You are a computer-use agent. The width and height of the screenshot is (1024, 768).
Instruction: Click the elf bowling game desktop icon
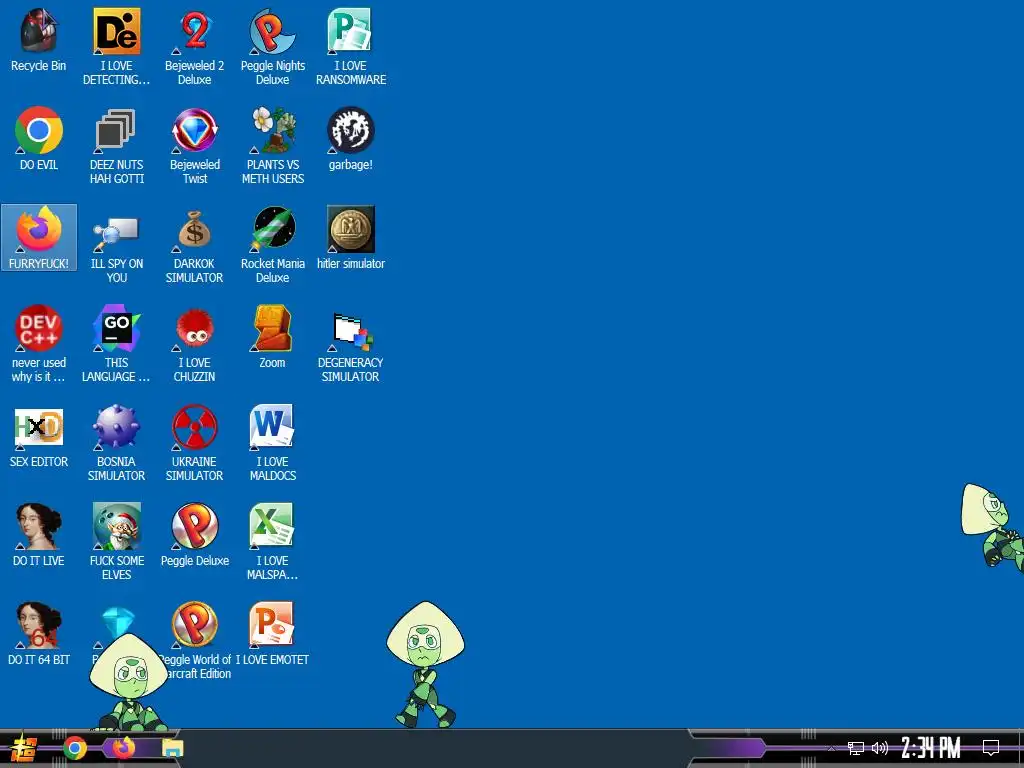click(116, 542)
